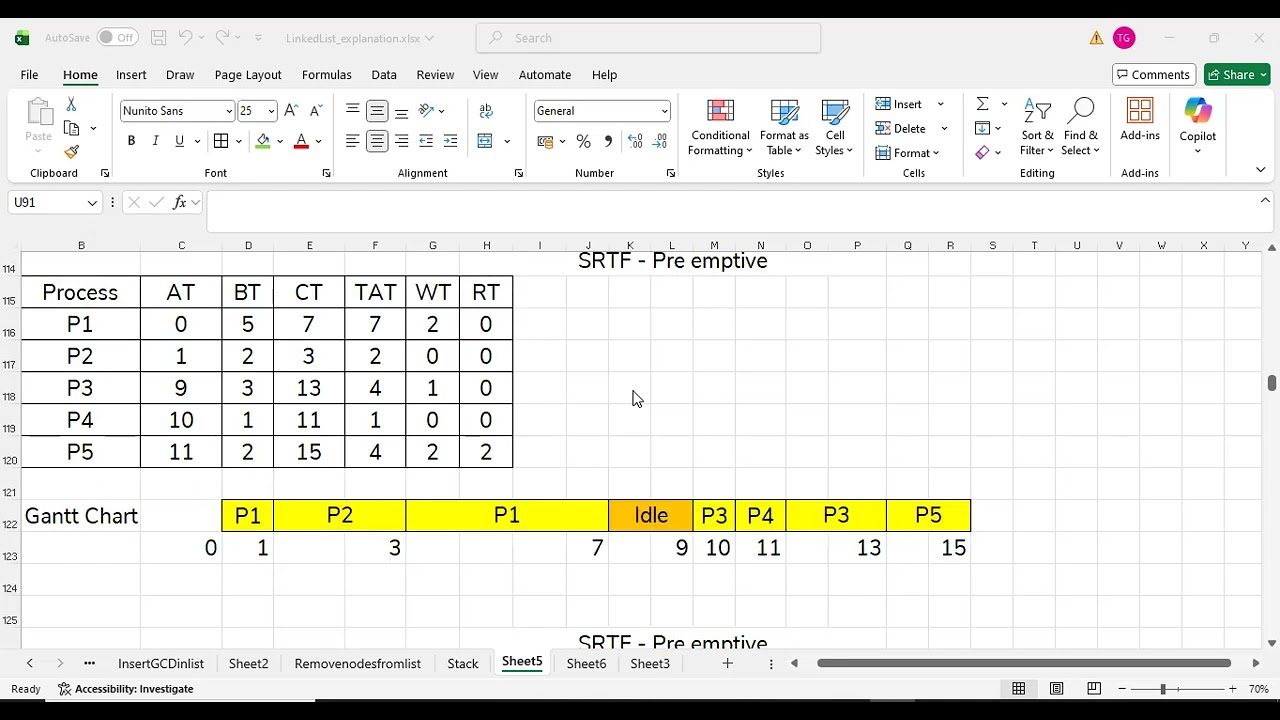Open the font name dropdown
Screen dimensions: 1280x720
[229, 111]
